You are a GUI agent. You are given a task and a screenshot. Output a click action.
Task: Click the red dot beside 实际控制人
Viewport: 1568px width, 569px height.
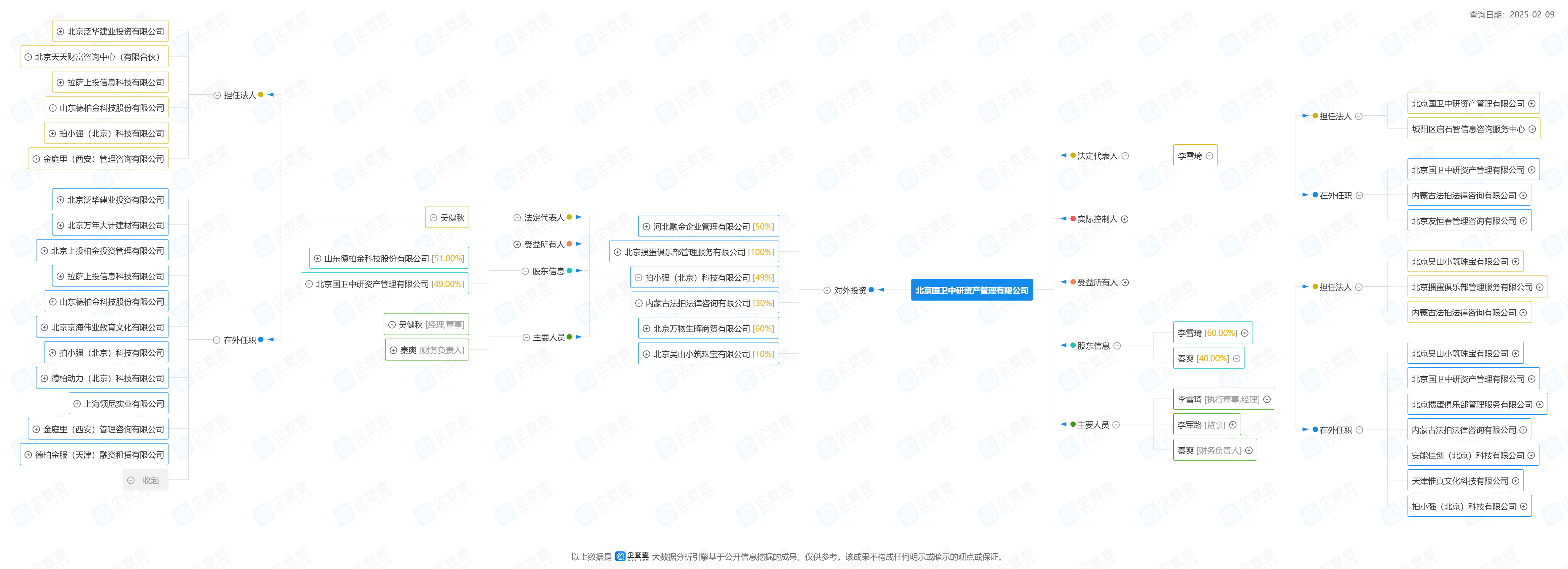(x=1073, y=218)
